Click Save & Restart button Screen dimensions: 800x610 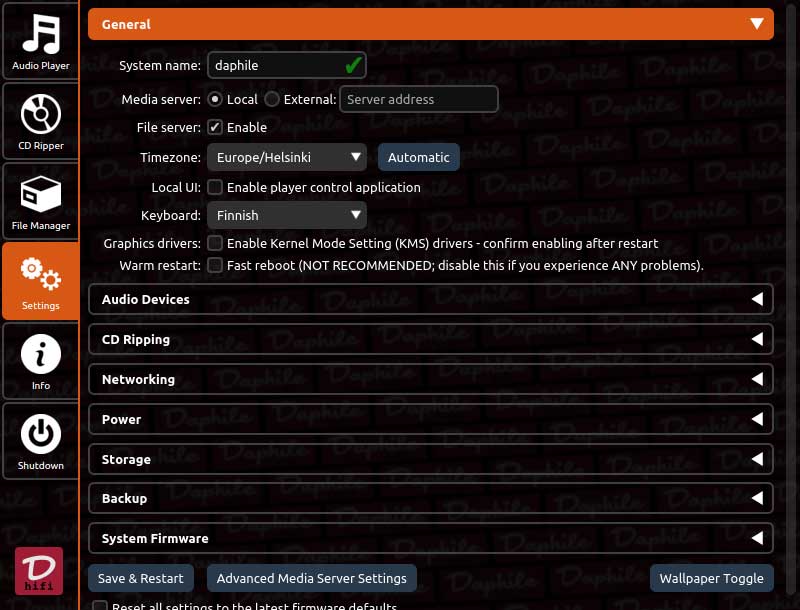point(141,578)
